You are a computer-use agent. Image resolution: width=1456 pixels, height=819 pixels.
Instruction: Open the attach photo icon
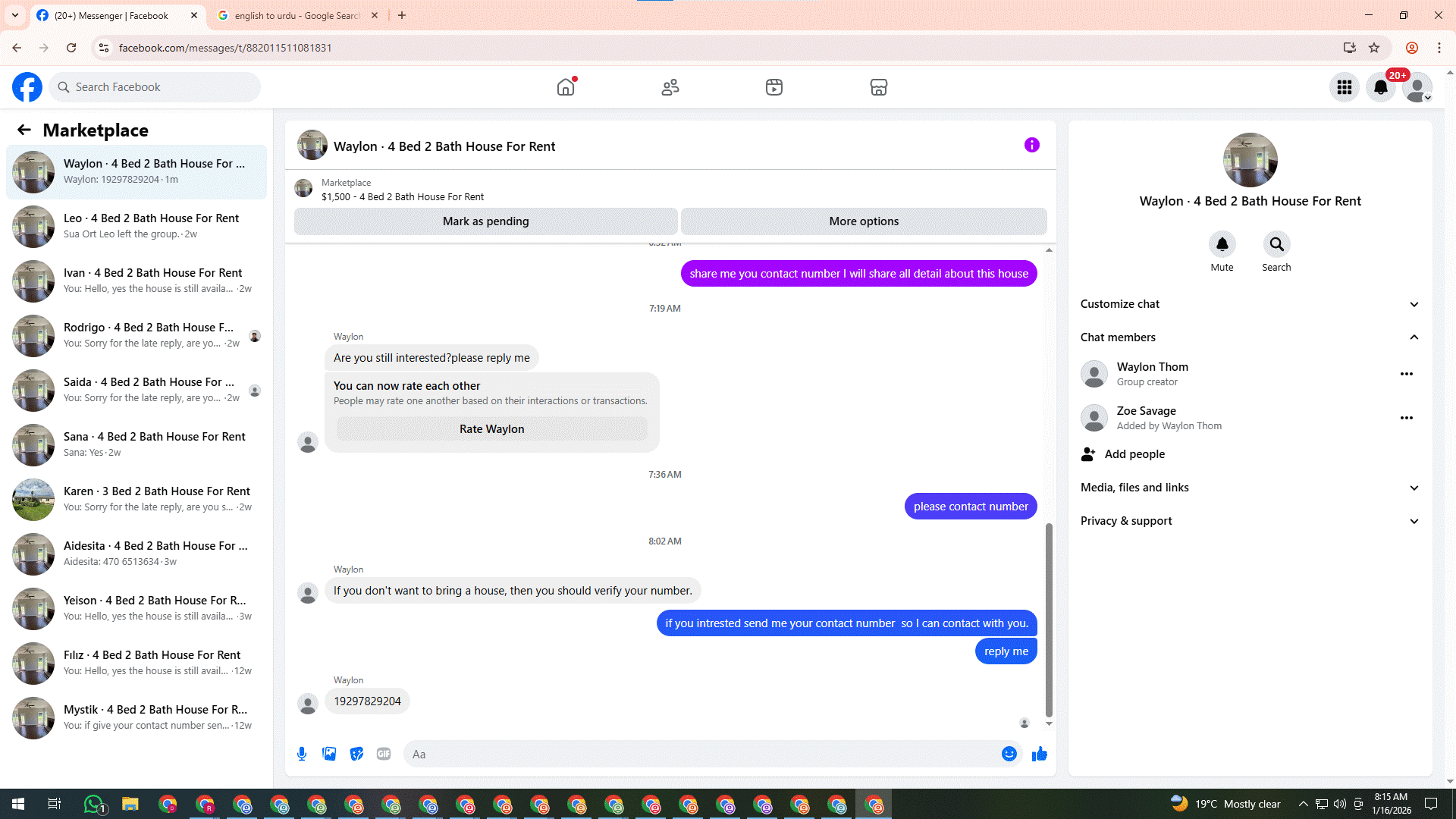[329, 754]
